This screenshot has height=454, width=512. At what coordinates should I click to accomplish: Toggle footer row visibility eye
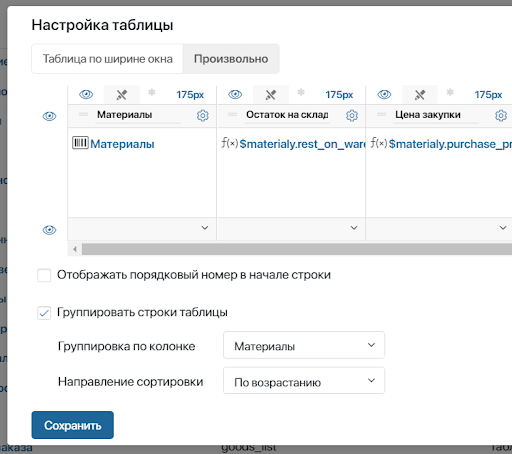coord(49,230)
